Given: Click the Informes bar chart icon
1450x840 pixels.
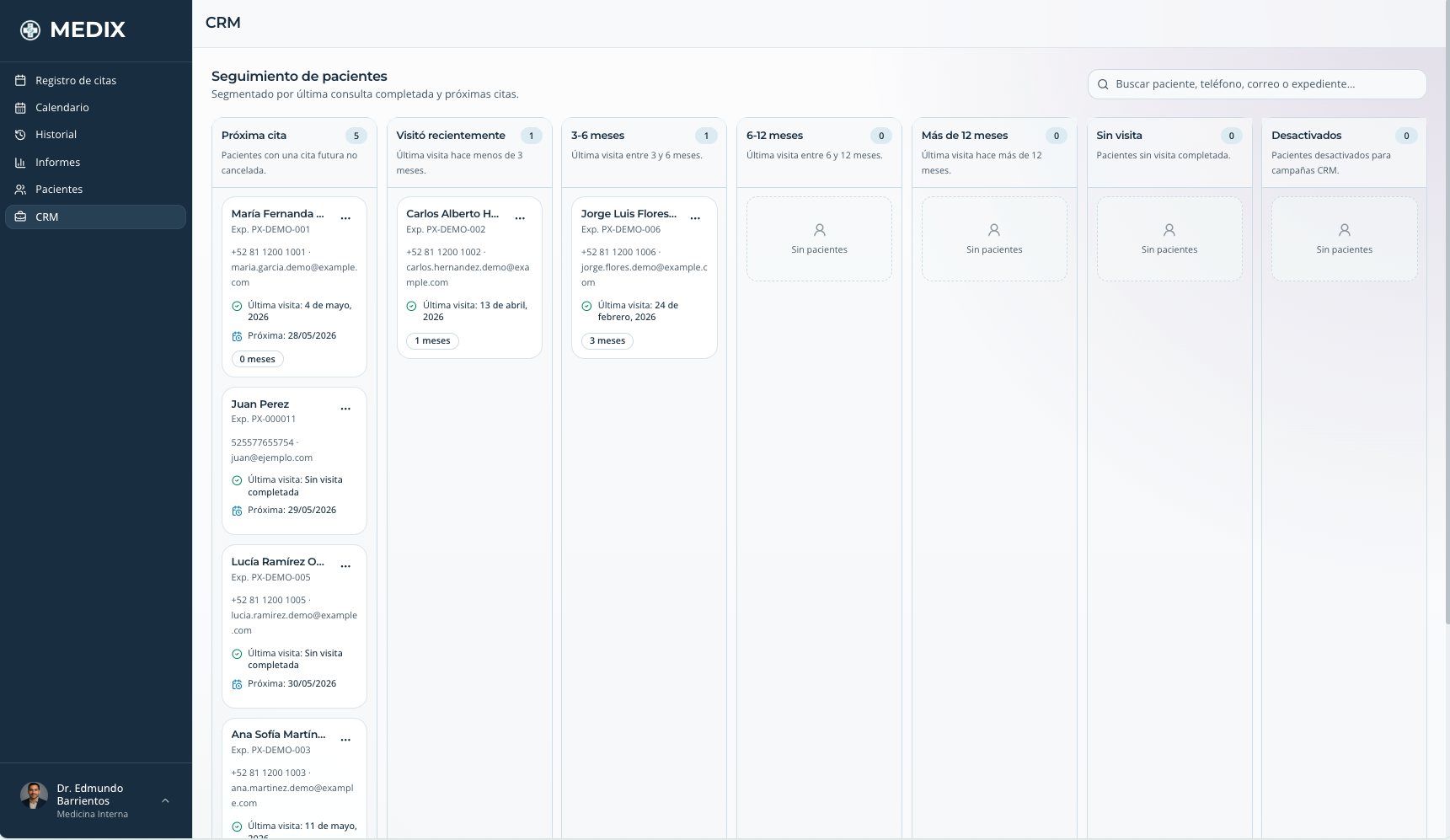Looking at the screenshot, I should 20,163.
